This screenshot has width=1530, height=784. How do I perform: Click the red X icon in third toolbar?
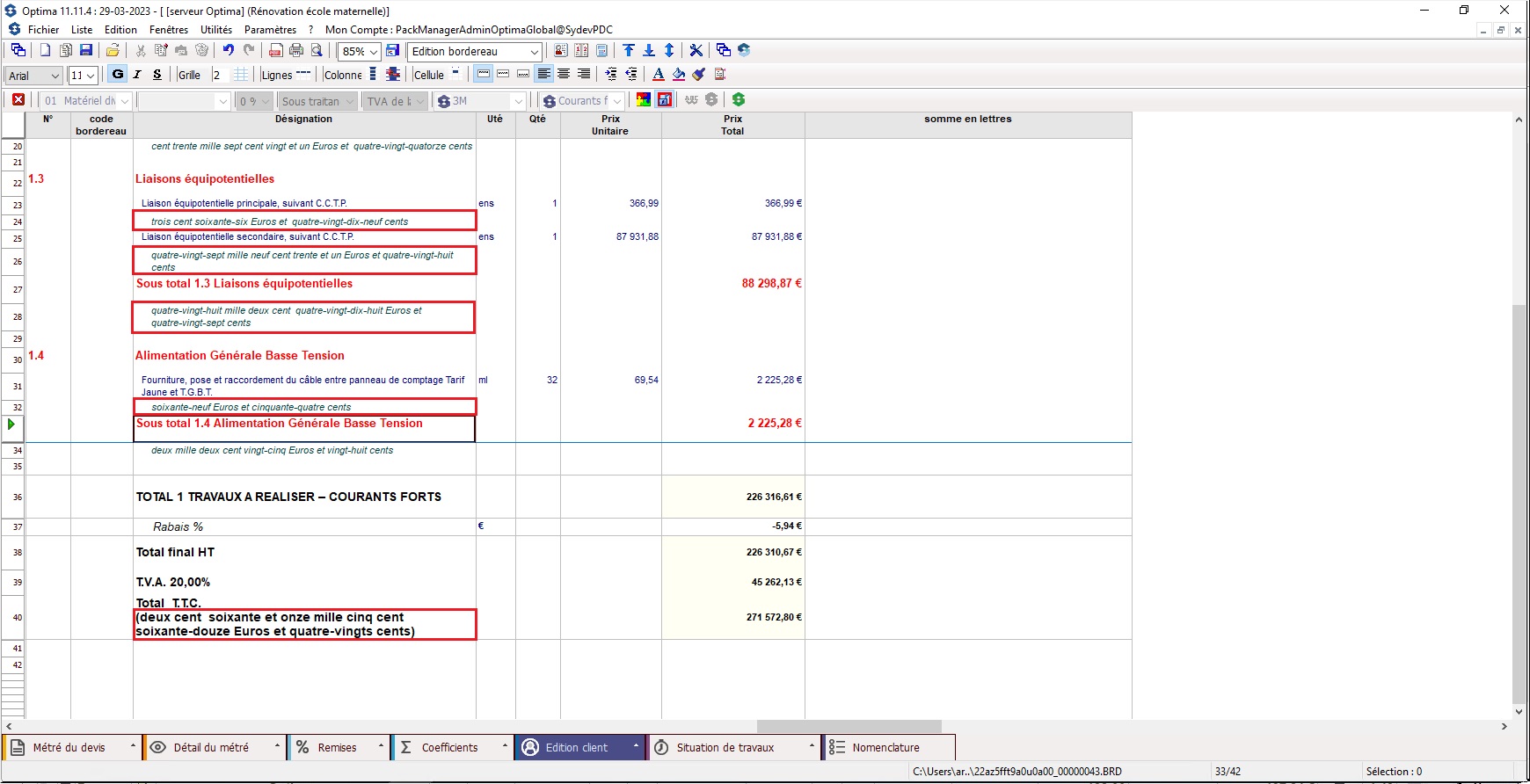point(18,100)
